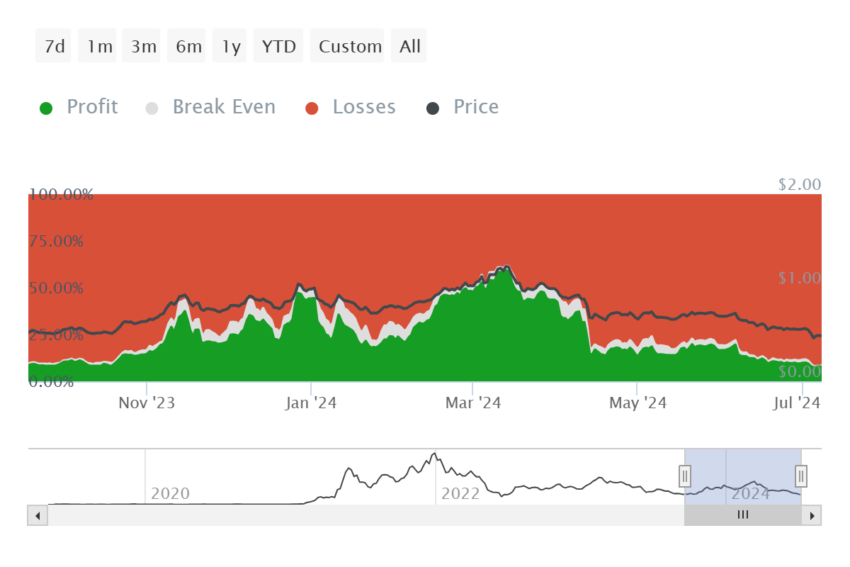Click the March 2024 peak on chart
Screen dimensions: 850x567
pyautogui.click(x=507, y=267)
